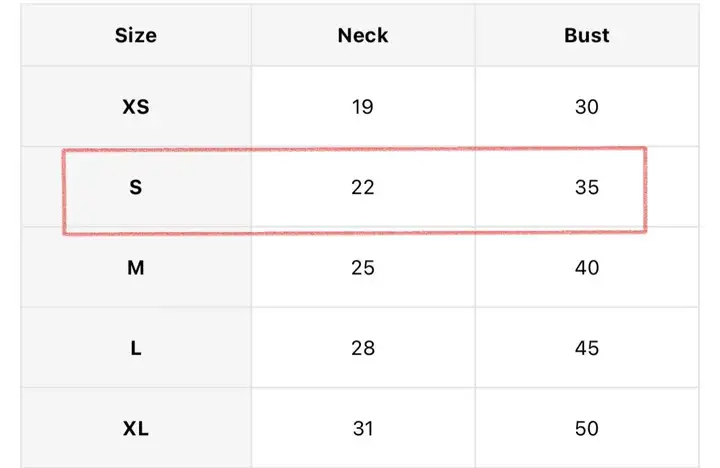The image size is (720, 468).
Task: Select the XS size row label
Action: click(135, 107)
